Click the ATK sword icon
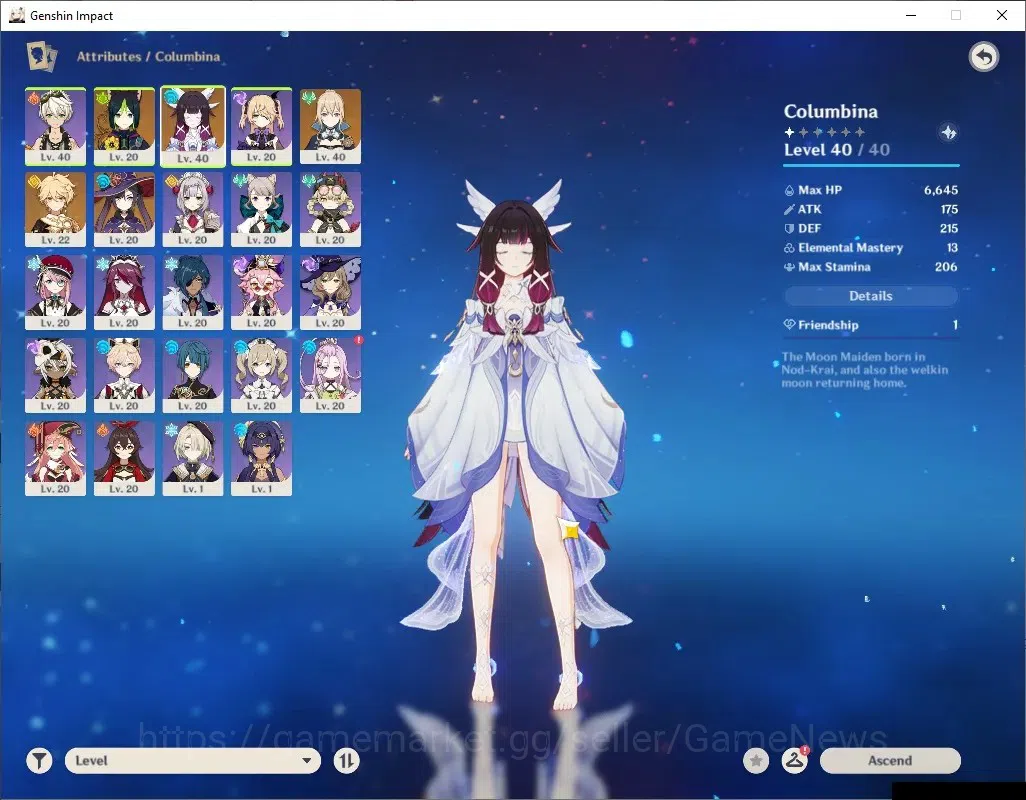 (x=789, y=209)
